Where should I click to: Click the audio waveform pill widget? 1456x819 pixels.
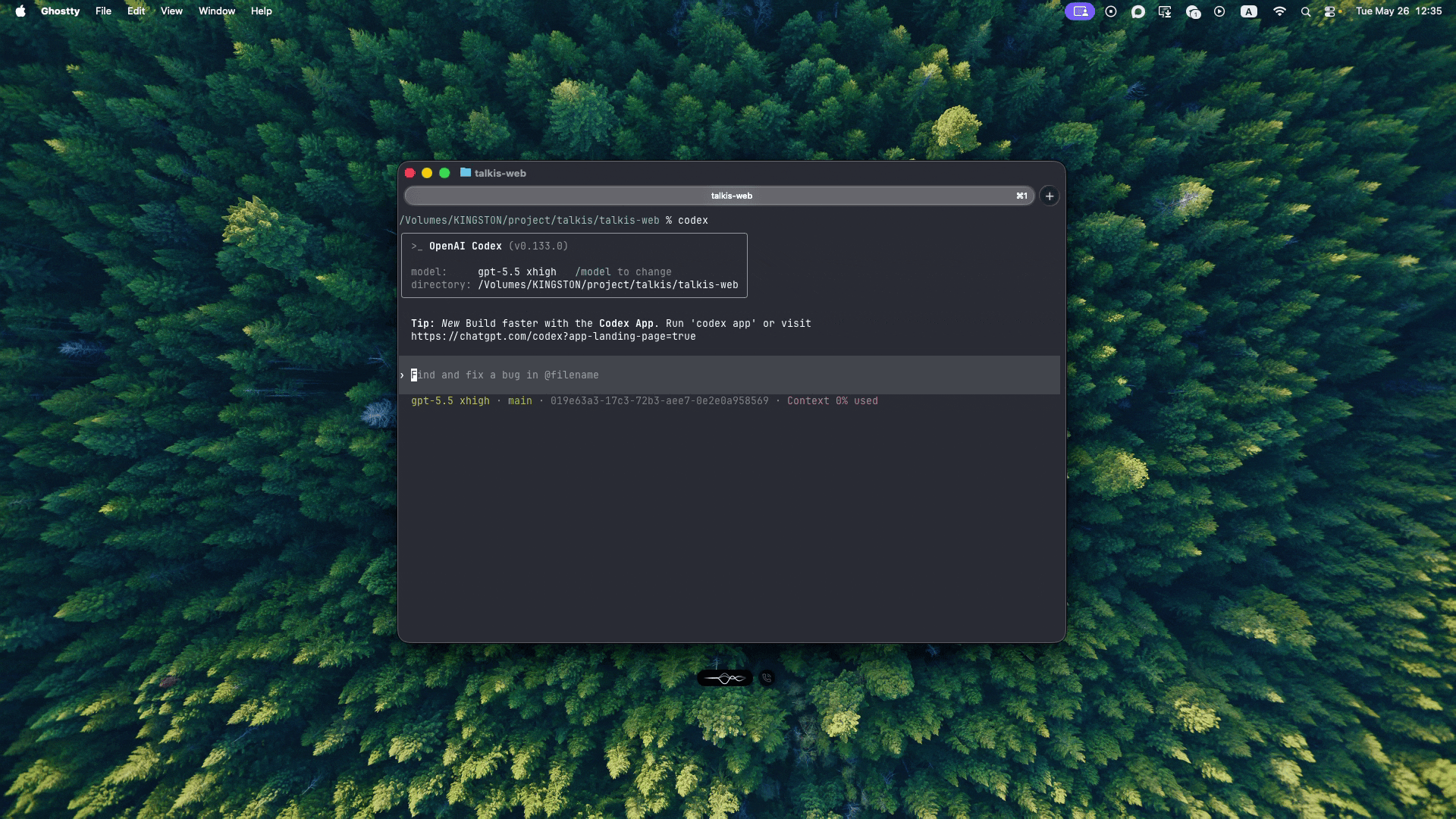[x=725, y=678]
